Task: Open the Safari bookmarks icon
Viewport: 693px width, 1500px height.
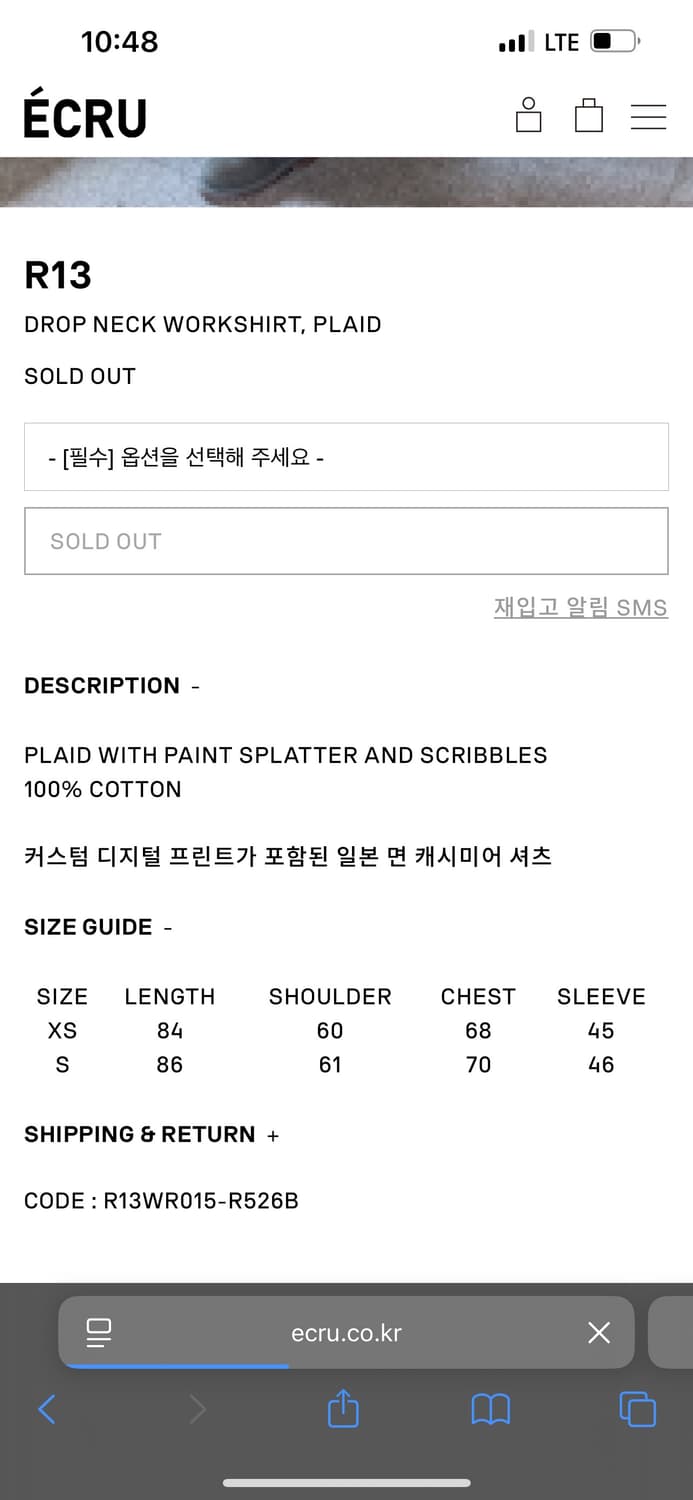Action: [x=490, y=1408]
